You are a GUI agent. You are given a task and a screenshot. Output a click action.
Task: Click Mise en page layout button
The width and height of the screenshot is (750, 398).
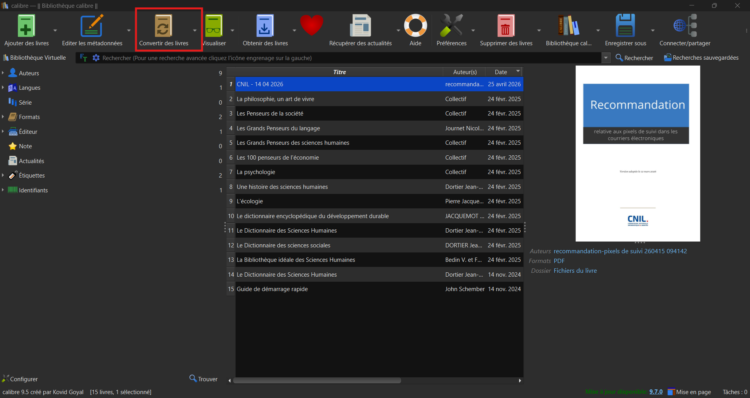coord(689,392)
